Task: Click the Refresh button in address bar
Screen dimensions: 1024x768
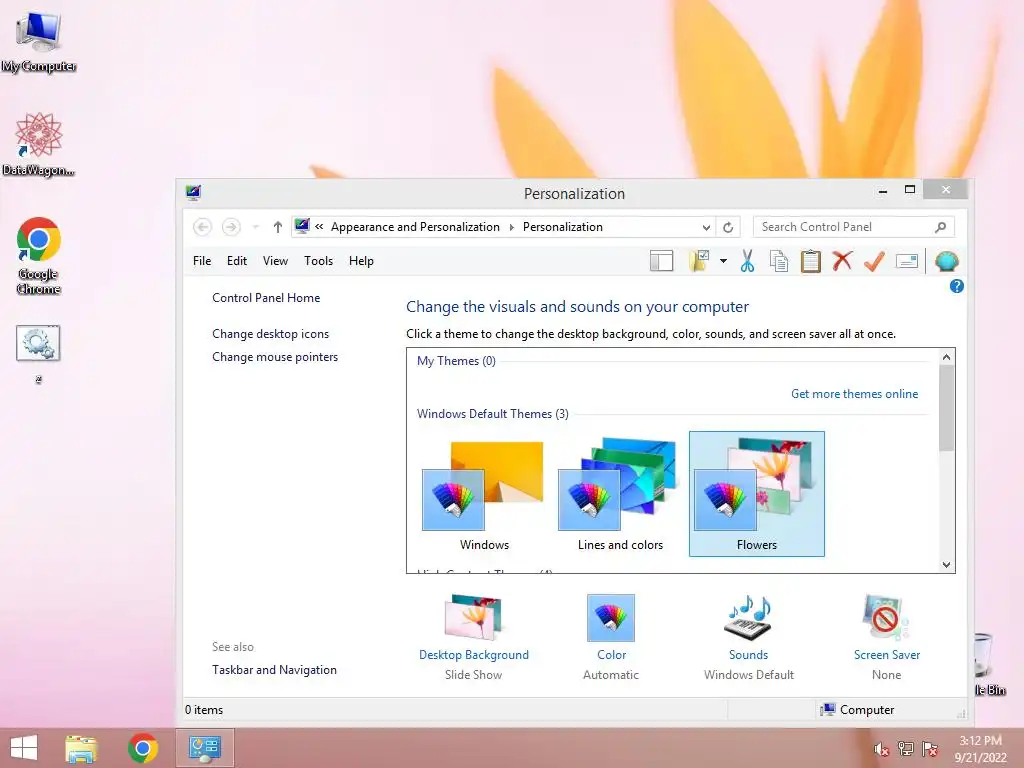Action: pos(728,227)
